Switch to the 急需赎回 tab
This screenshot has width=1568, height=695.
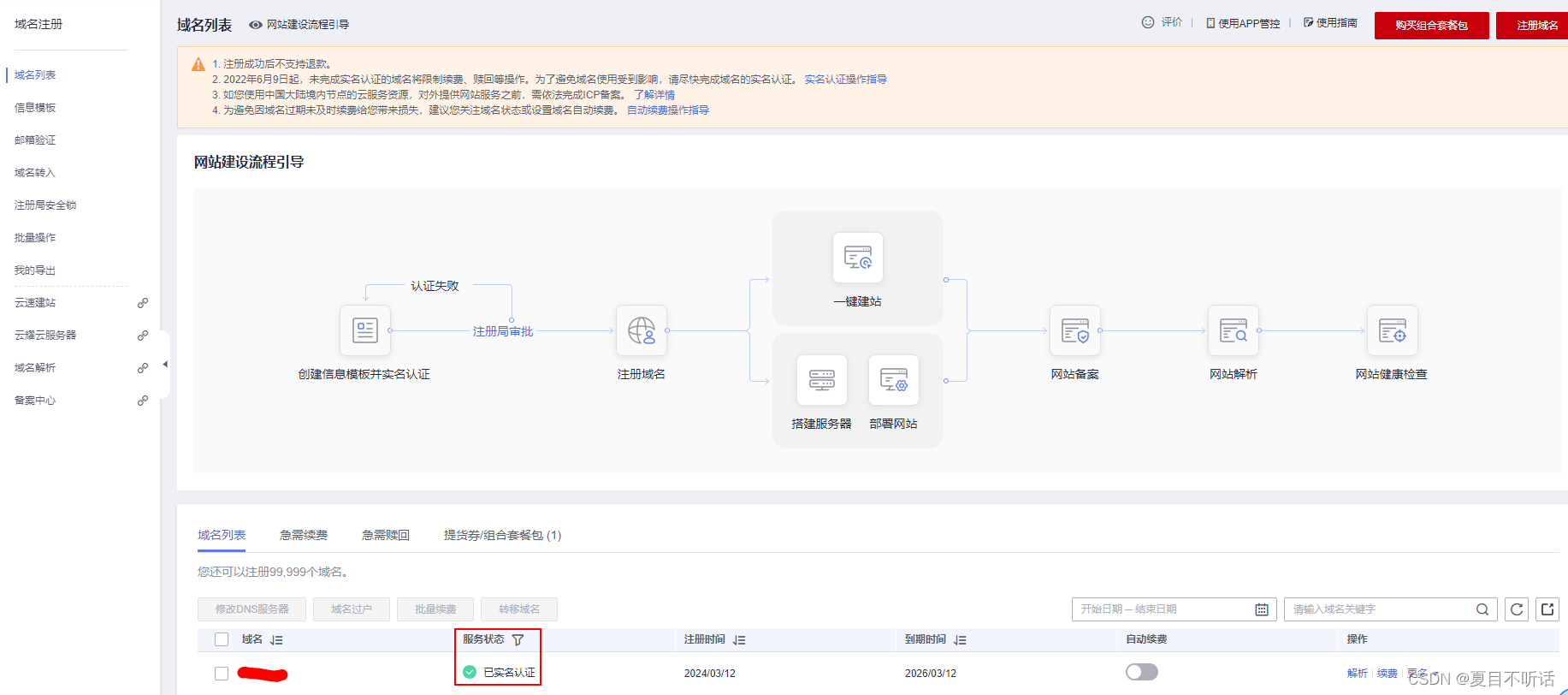point(386,535)
